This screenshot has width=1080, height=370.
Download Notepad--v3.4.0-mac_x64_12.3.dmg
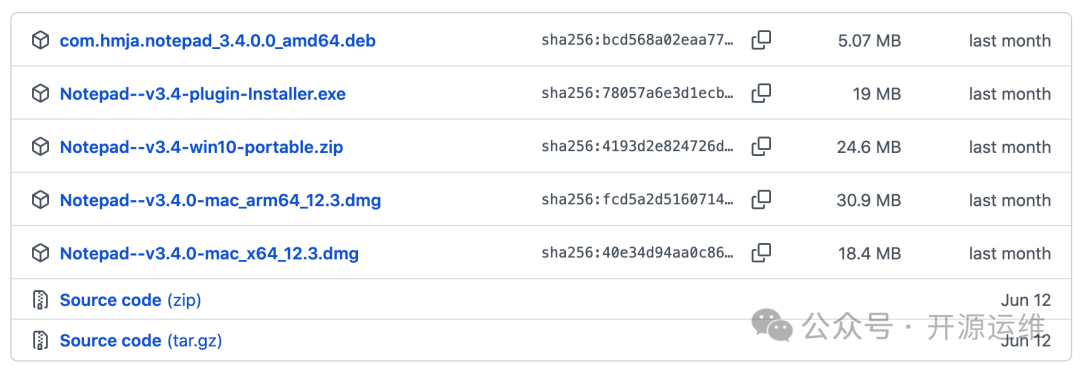click(209, 254)
